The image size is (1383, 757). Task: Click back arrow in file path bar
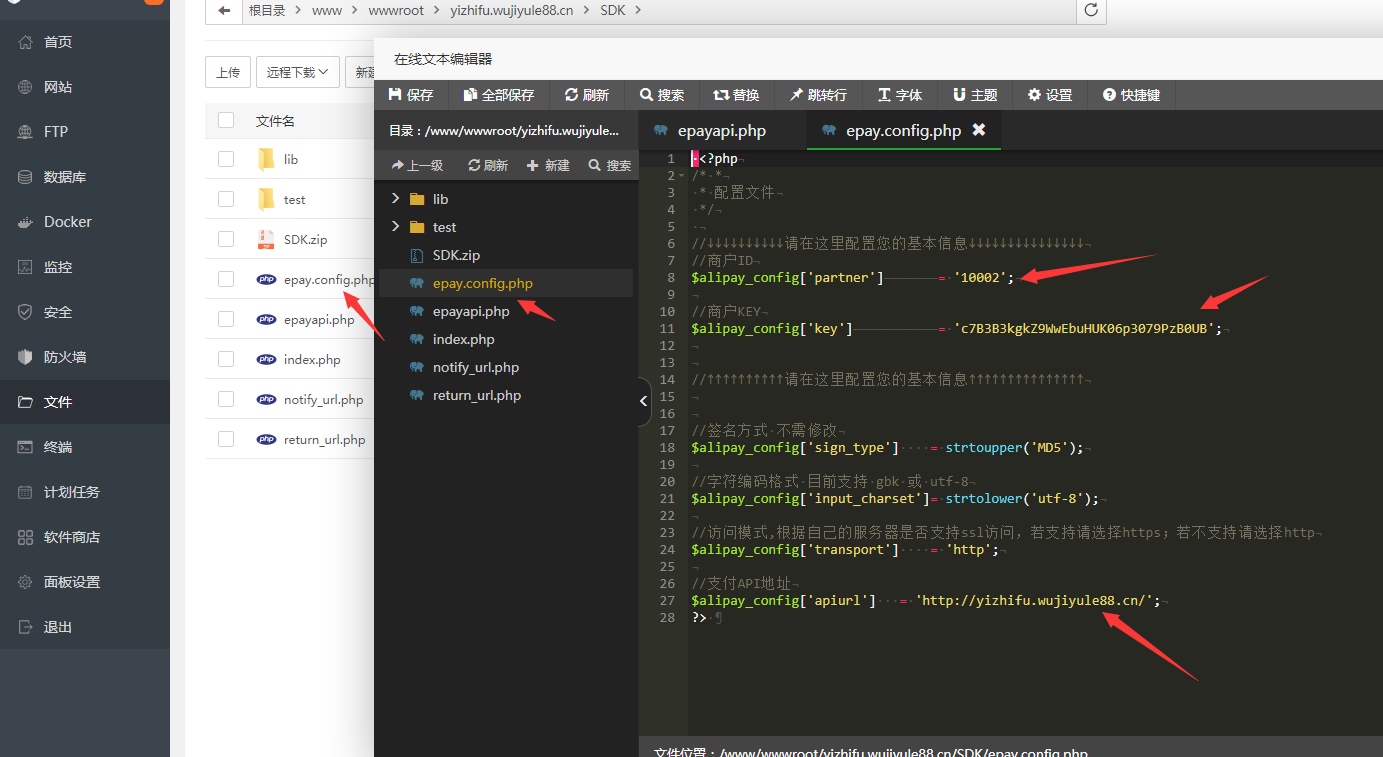tap(224, 10)
